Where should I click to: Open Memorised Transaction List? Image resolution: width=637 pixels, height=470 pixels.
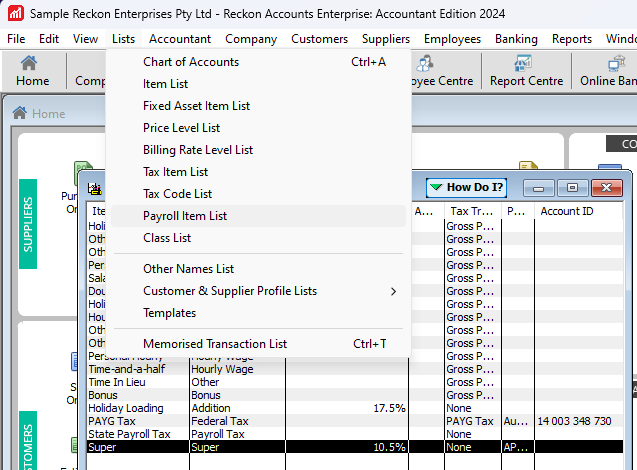(x=258, y=344)
